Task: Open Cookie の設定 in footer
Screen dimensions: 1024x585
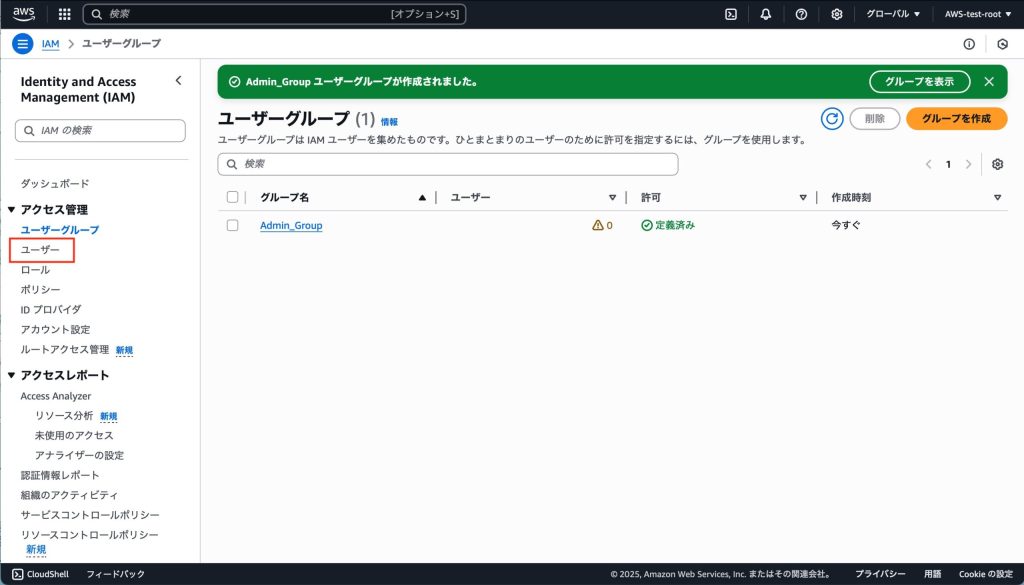Action: (x=985, y=574)
